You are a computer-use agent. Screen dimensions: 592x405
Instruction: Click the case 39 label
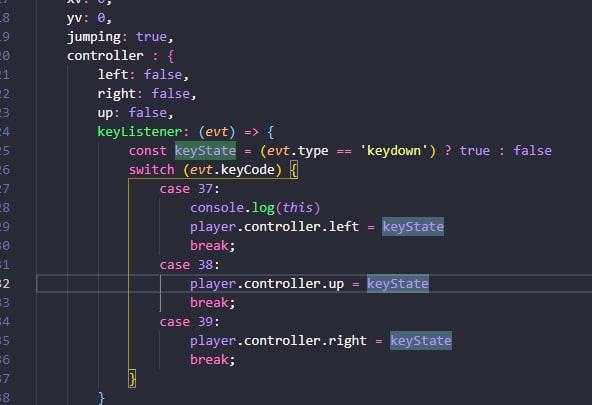pyautogui.click(x=190, y=322)
